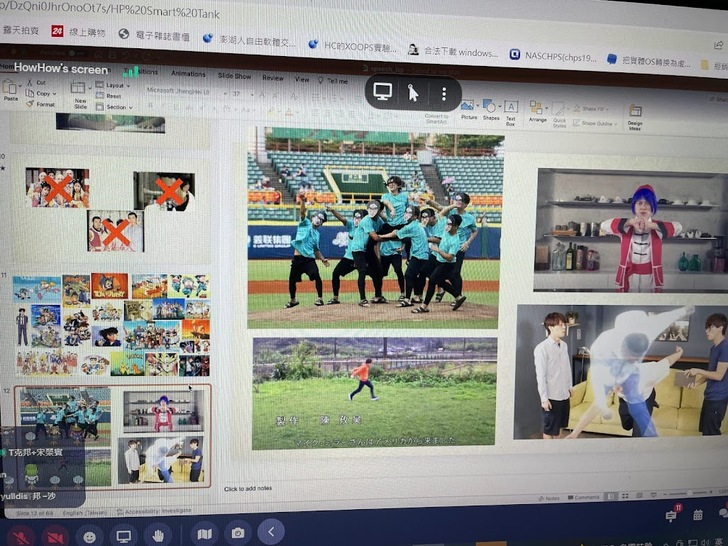Open the emoji reactions icon

pyautogui.click(x=90, y=535)
